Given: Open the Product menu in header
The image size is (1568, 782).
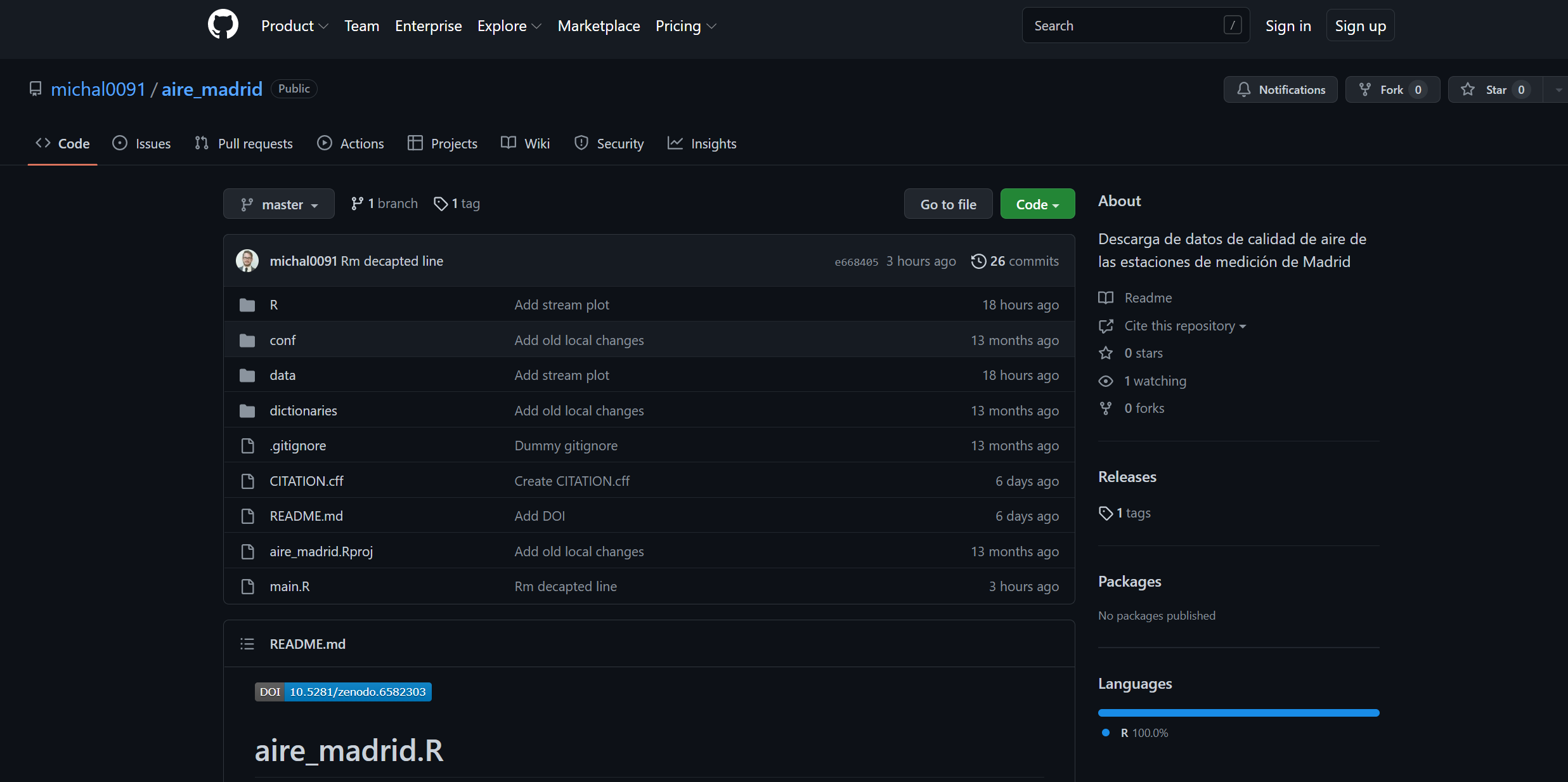Looking at the screenshot, I should [x=294, y=26].
